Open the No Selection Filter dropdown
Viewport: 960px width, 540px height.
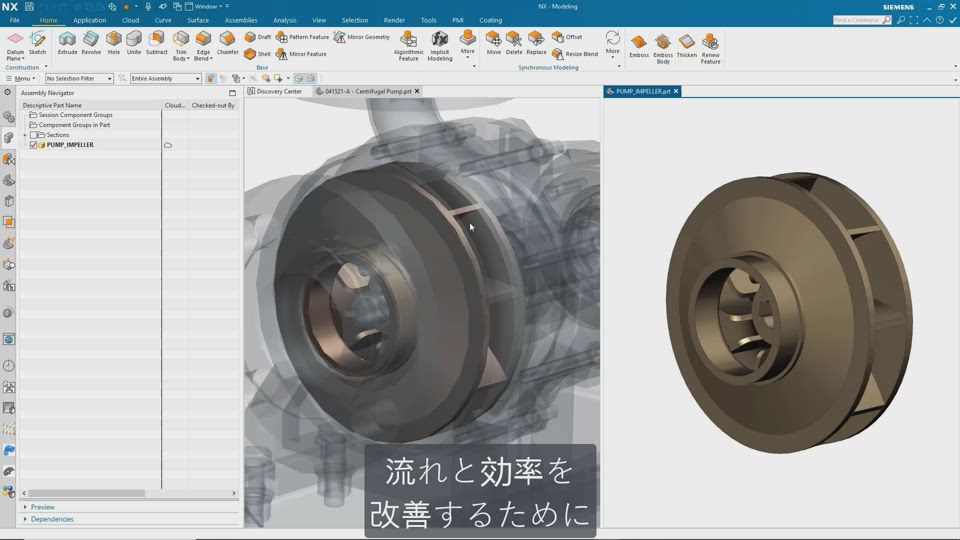(79, 78)
